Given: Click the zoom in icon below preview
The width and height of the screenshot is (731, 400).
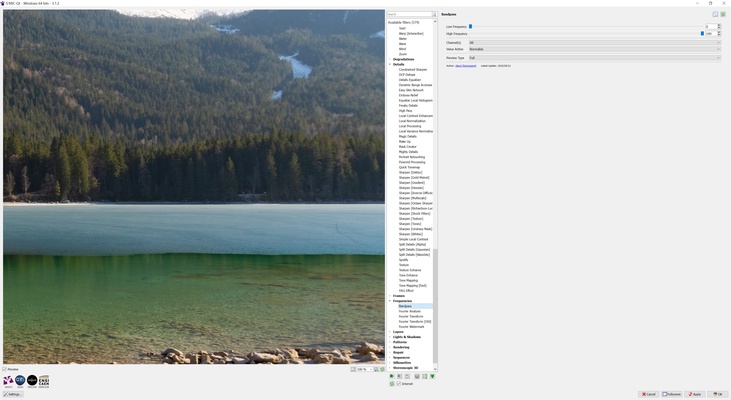Looking at the screenshot, I should point(376,369).
